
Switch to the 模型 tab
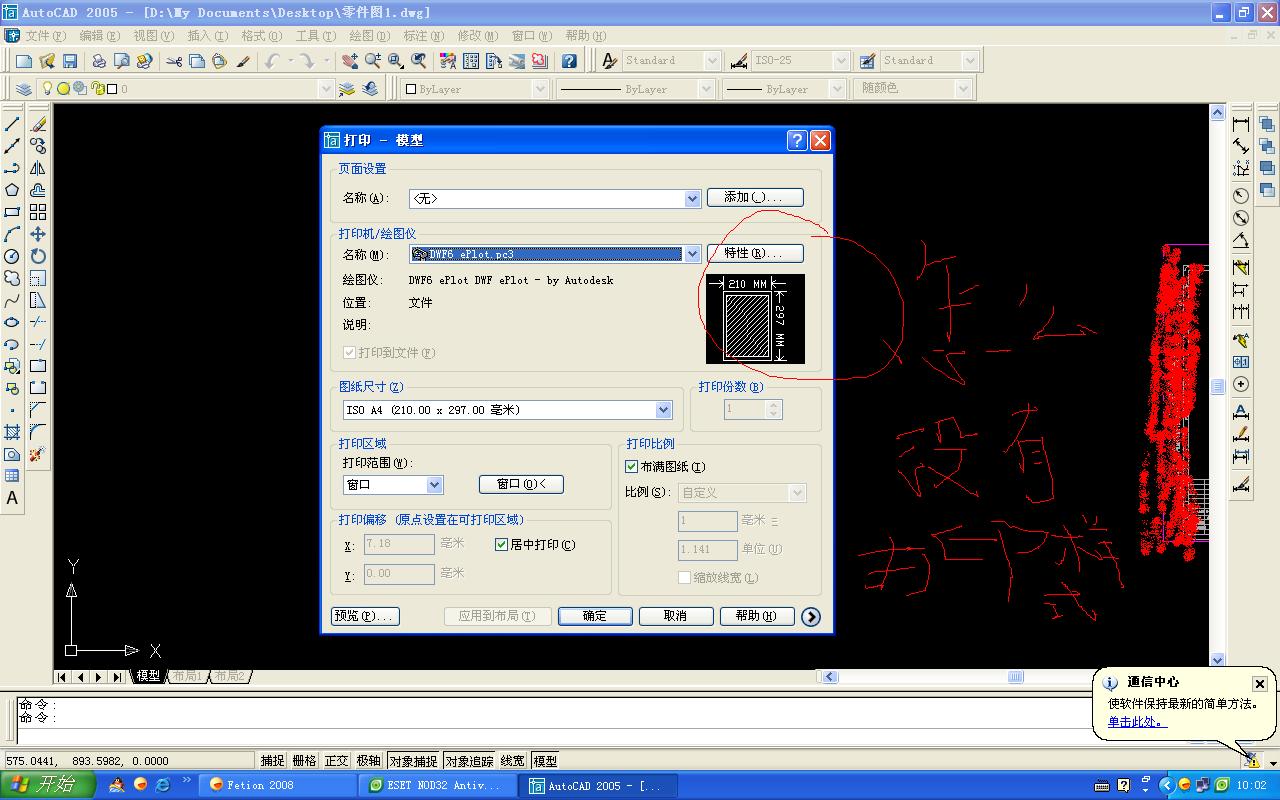pyautogui.click(x=148, y=676)
